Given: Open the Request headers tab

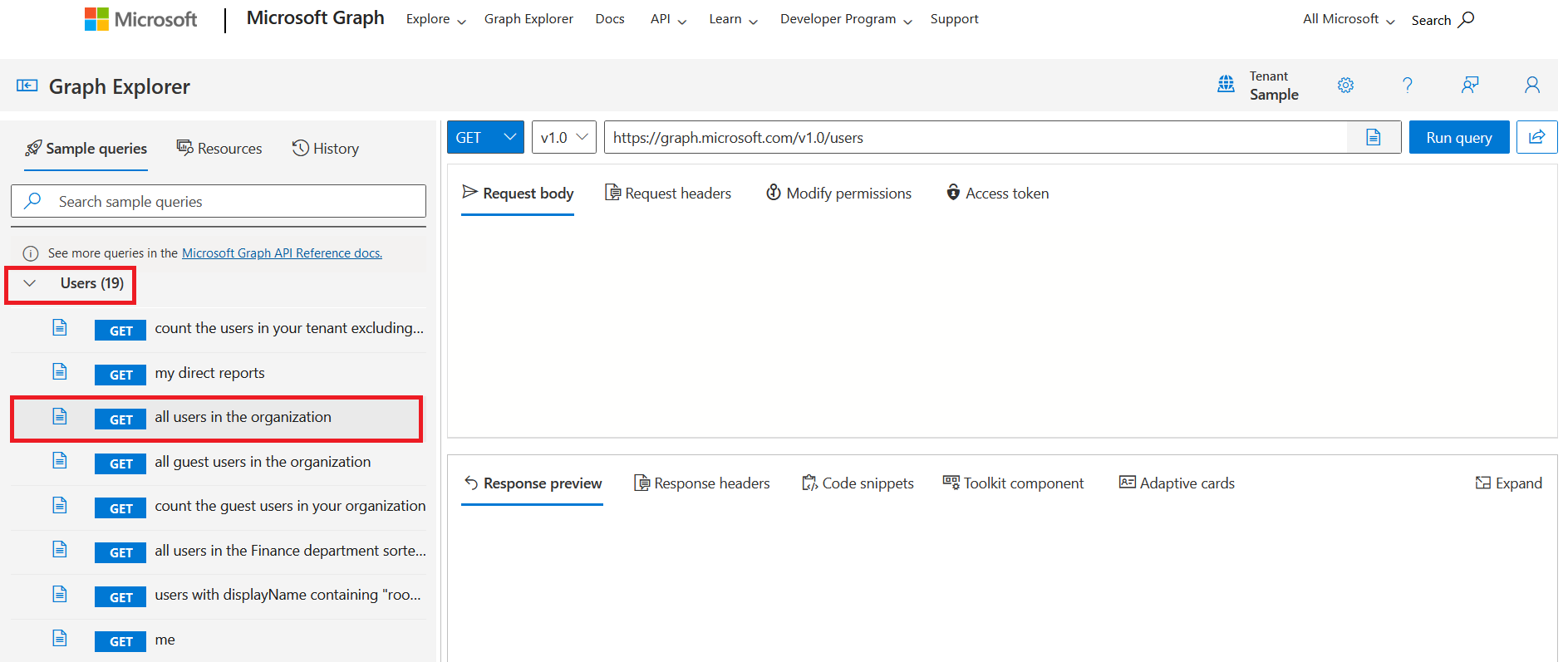Looking at the screenshot, I should [668, 193].
